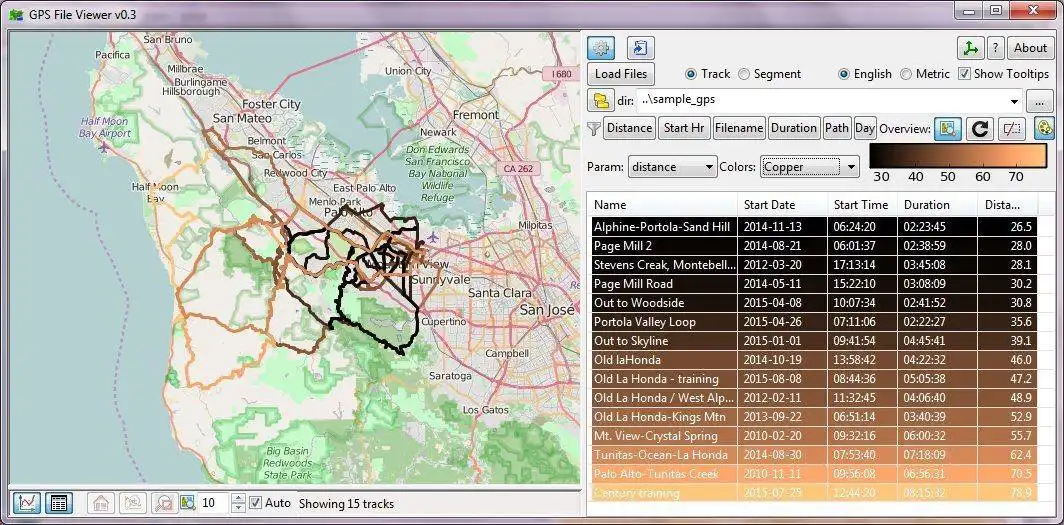Sort by the Duration column header
Image resolution: width=1064 pixels, height=525 pixels.
937,204
